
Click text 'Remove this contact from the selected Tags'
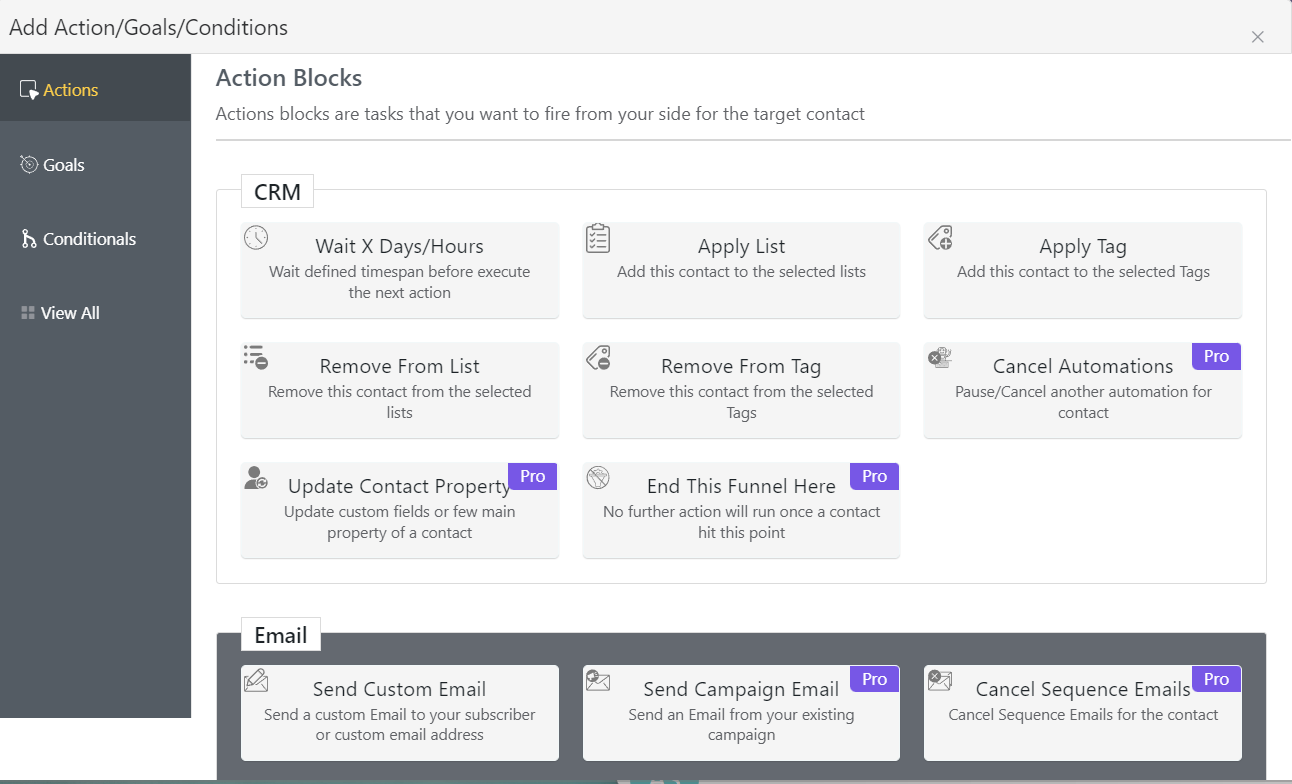coord(741,402)
